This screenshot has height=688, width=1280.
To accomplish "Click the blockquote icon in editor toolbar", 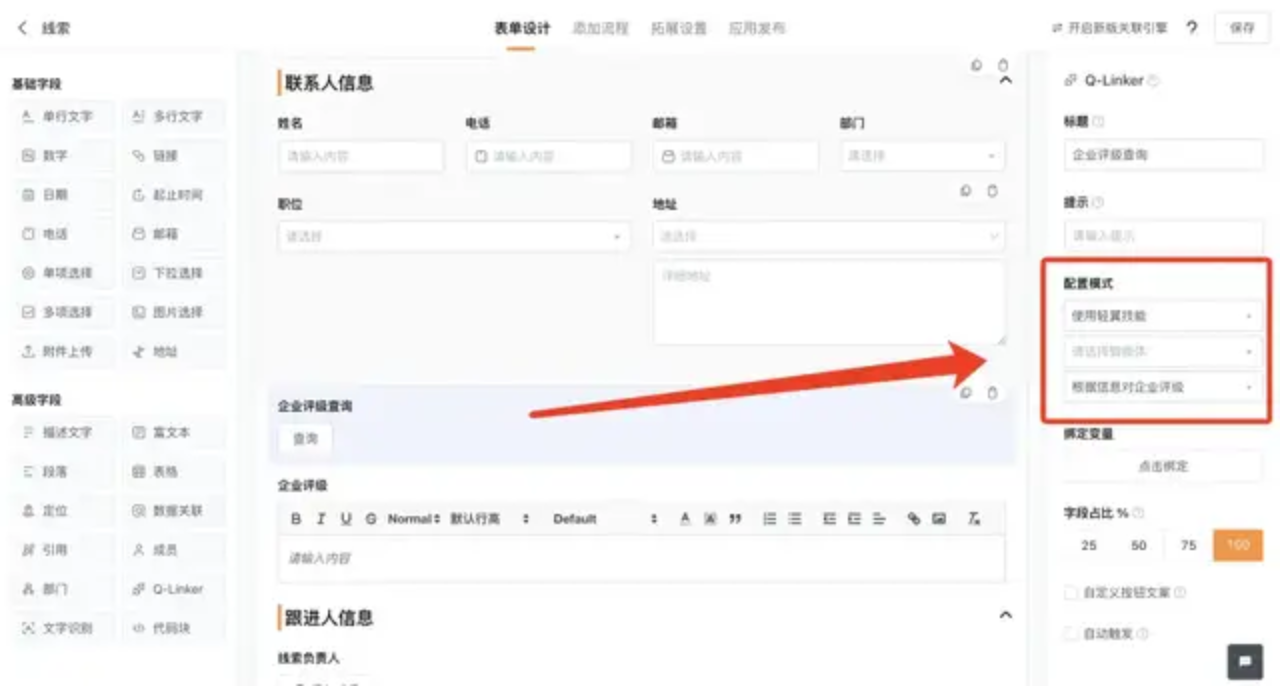I will tap(736, 519).
